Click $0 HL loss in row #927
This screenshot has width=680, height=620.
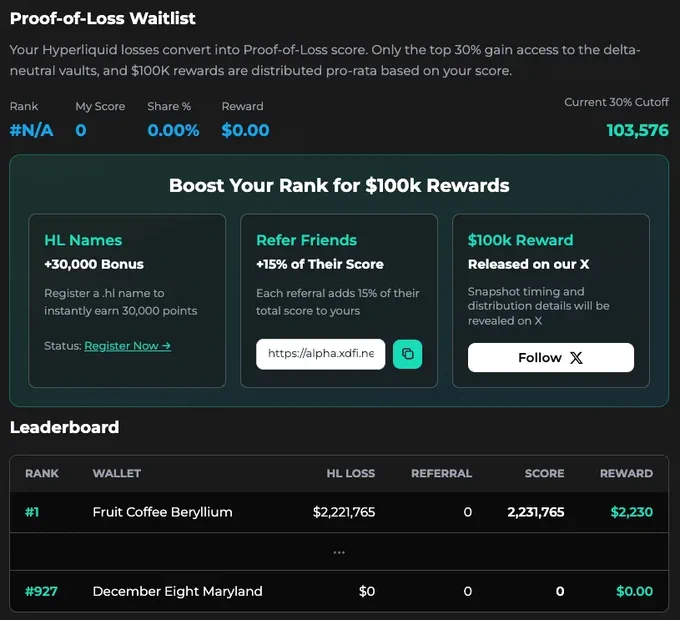click(x=367, y=591)
